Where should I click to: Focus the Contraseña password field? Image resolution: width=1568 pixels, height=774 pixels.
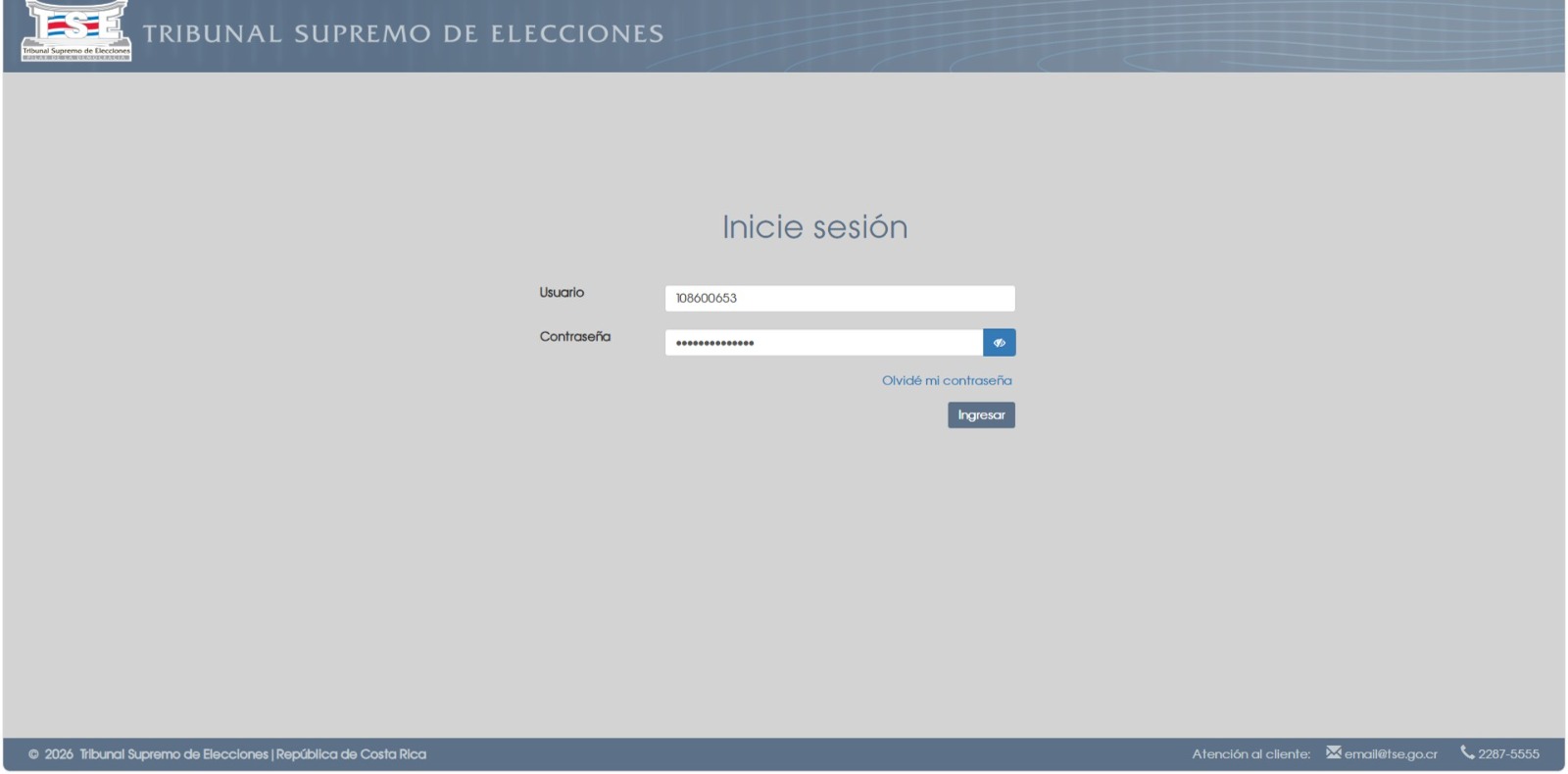pyautogui.click(x=824, y=343)
